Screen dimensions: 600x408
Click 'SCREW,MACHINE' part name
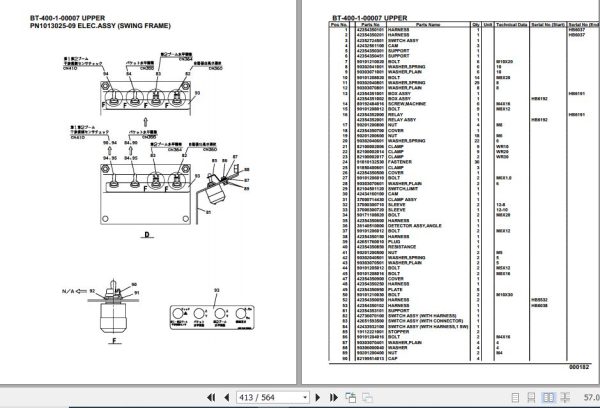coord(407,104)
